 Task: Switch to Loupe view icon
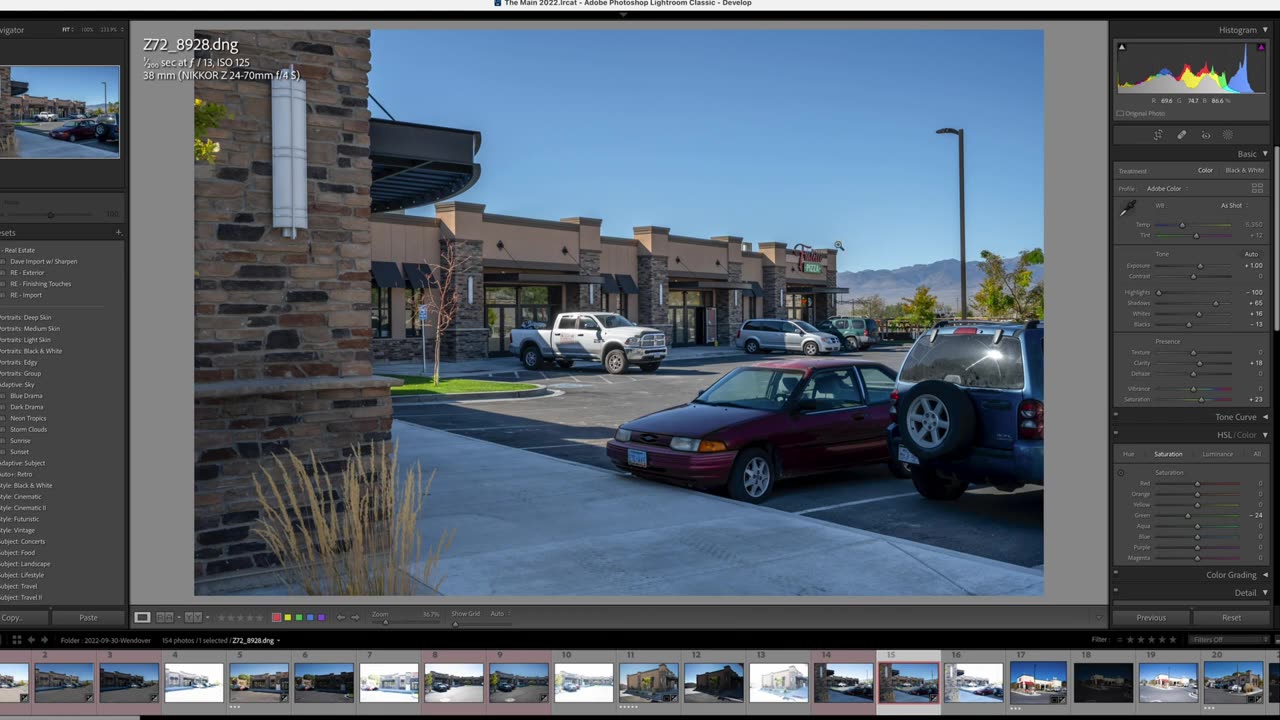(x=142, y=617)
